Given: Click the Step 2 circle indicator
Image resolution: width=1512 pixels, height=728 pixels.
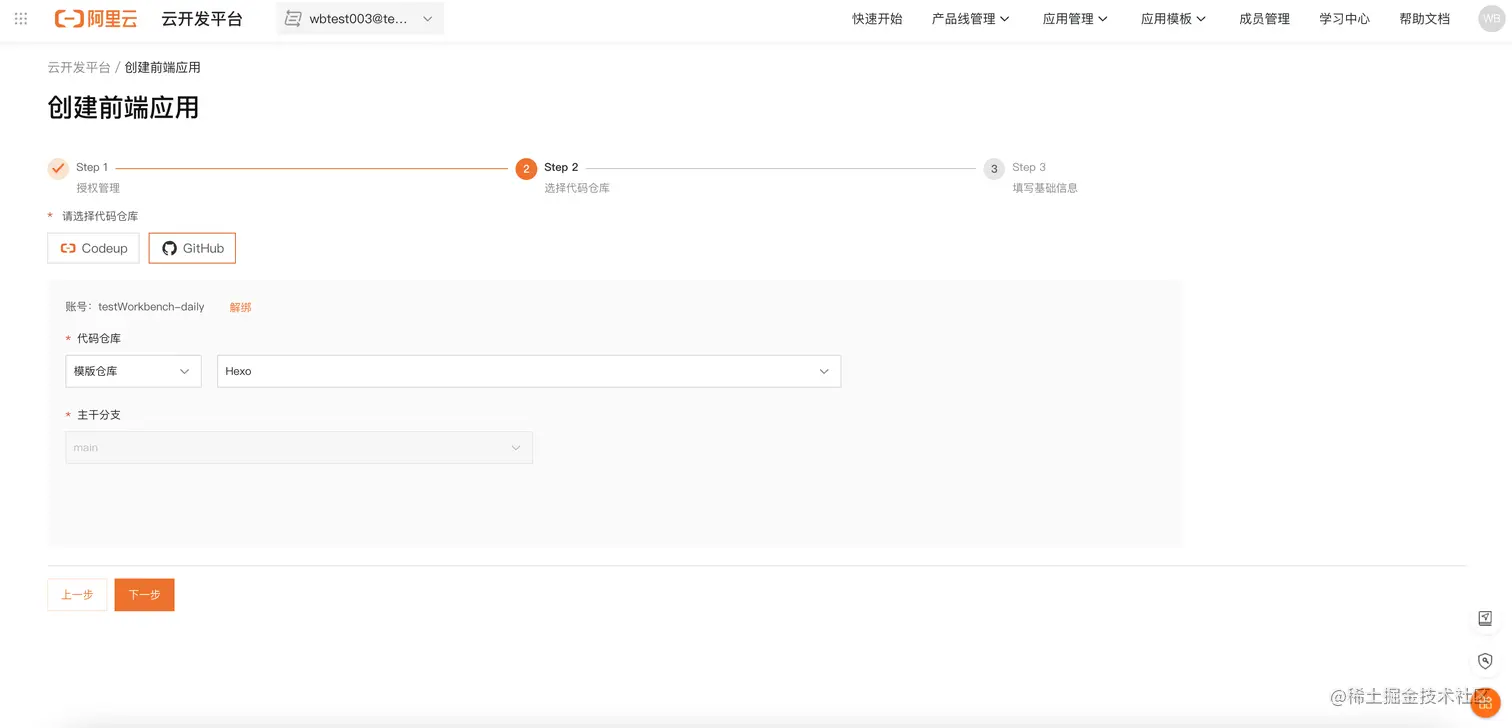Looking at the screenshot, I should [x=526, y=168].
